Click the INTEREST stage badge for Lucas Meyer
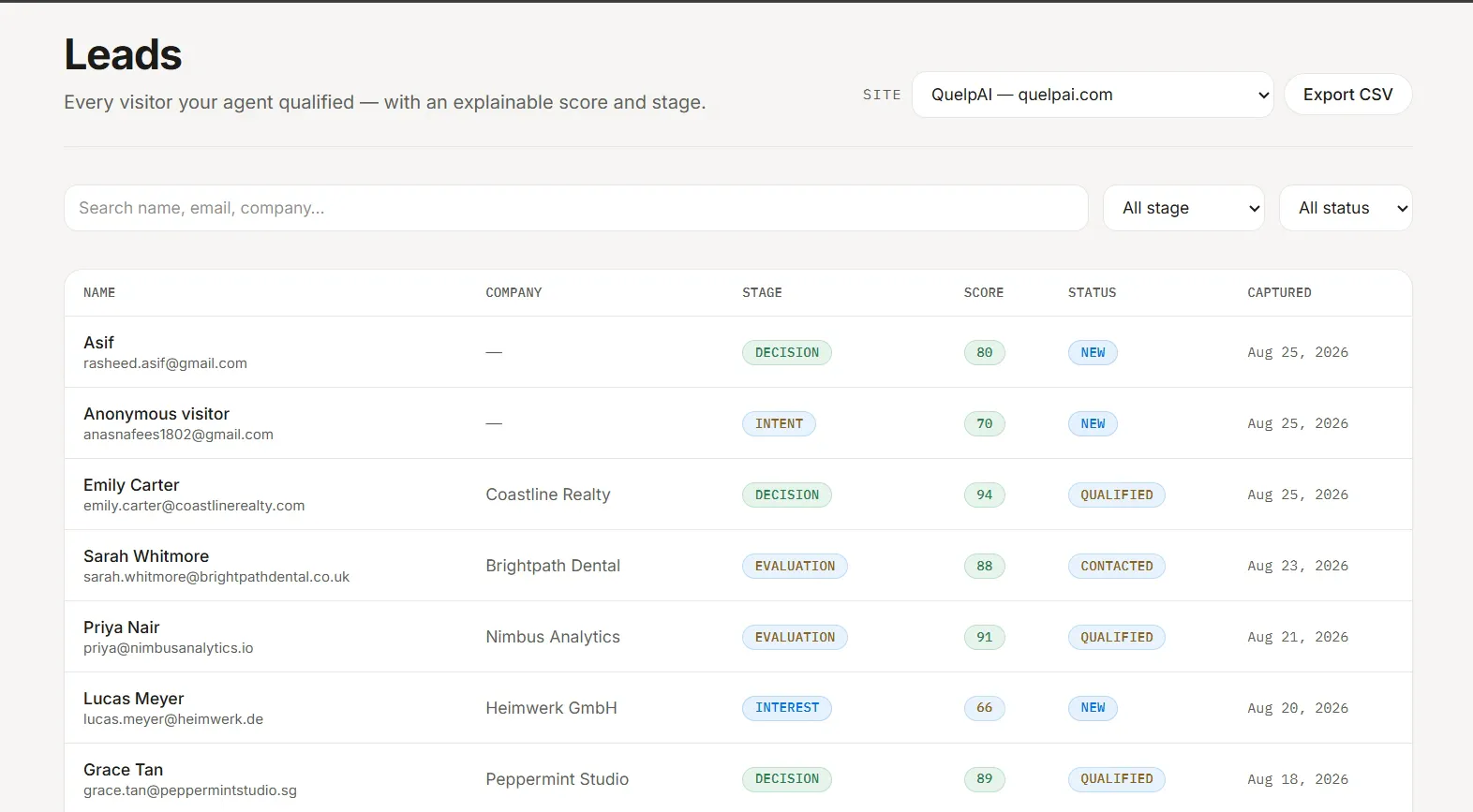 click(x=787, y=708)
